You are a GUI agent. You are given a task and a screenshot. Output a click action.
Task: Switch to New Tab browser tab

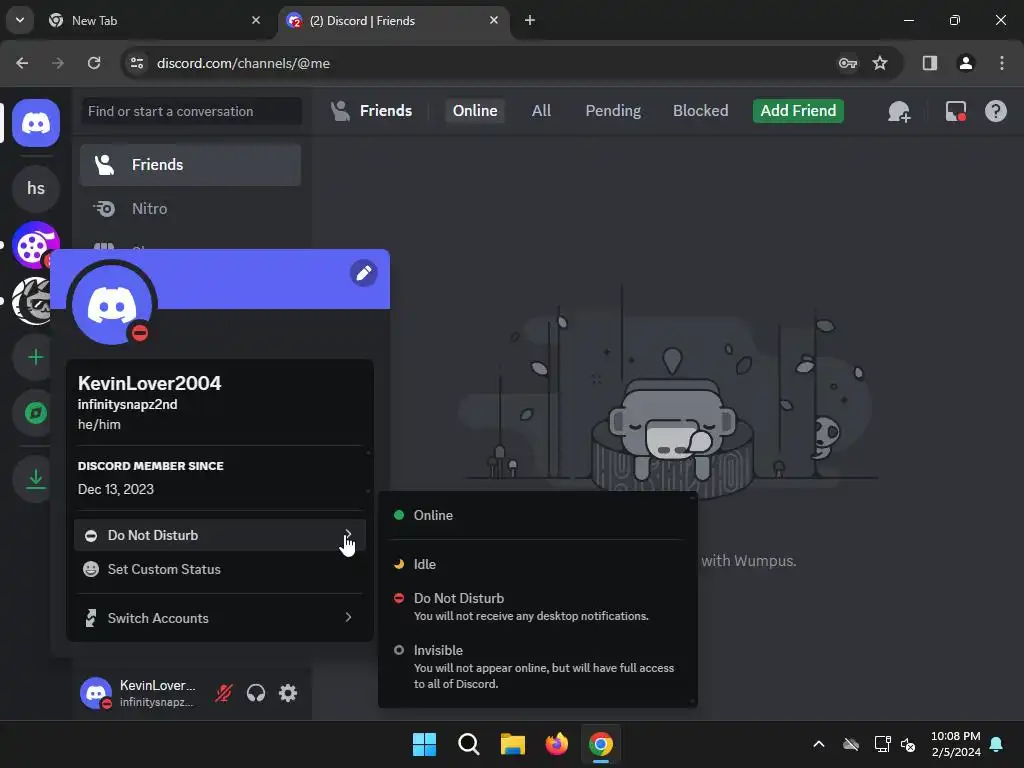coord(155,21)
